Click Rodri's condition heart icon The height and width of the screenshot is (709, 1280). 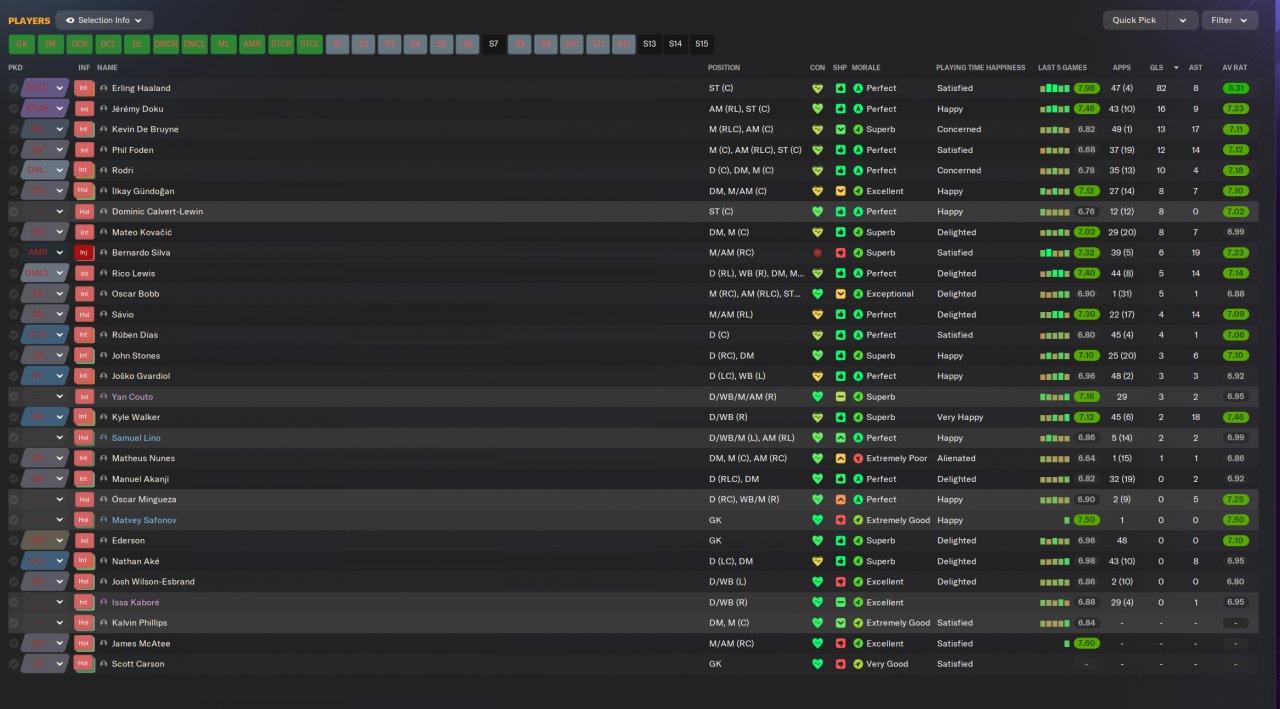(818, 170)
